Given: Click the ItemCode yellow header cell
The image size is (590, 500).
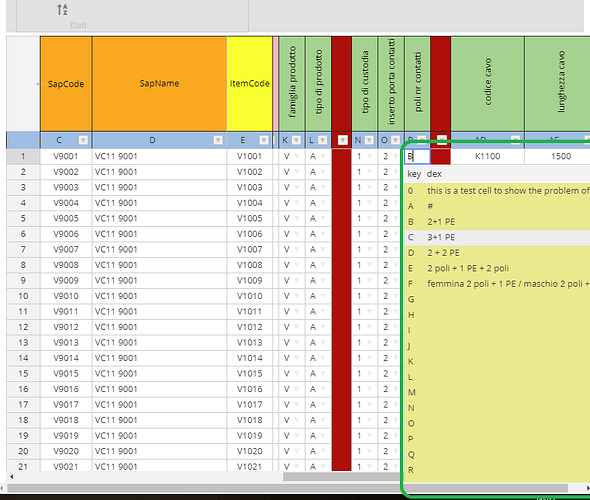Looking at the screenshot, I should coord(249,84).
